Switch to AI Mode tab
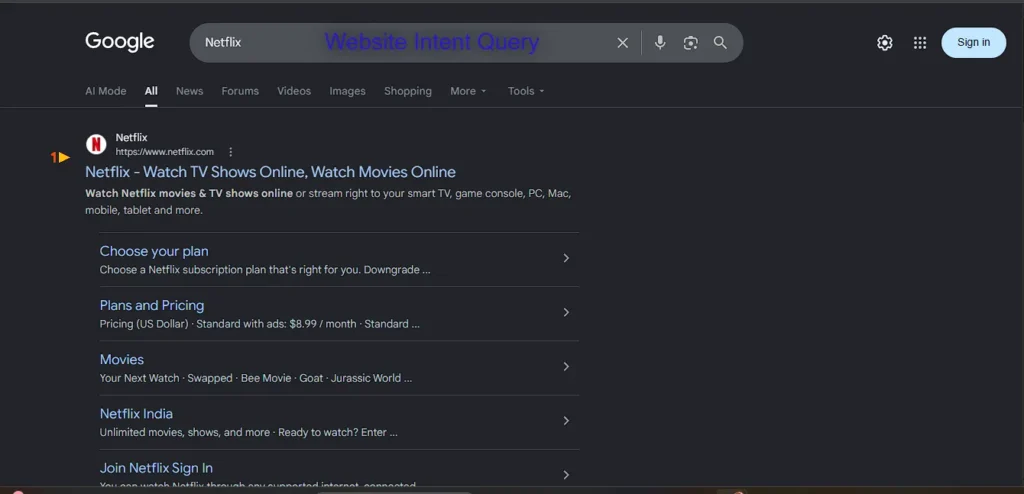 pyautogui.click(x=106, y=91)
